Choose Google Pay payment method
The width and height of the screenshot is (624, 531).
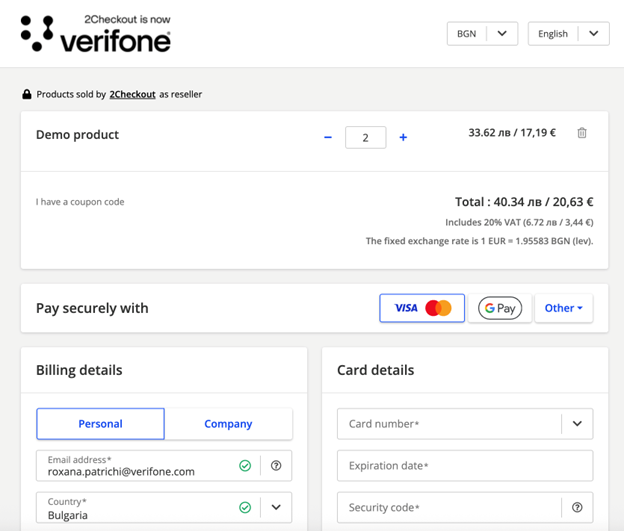[499, 308]
